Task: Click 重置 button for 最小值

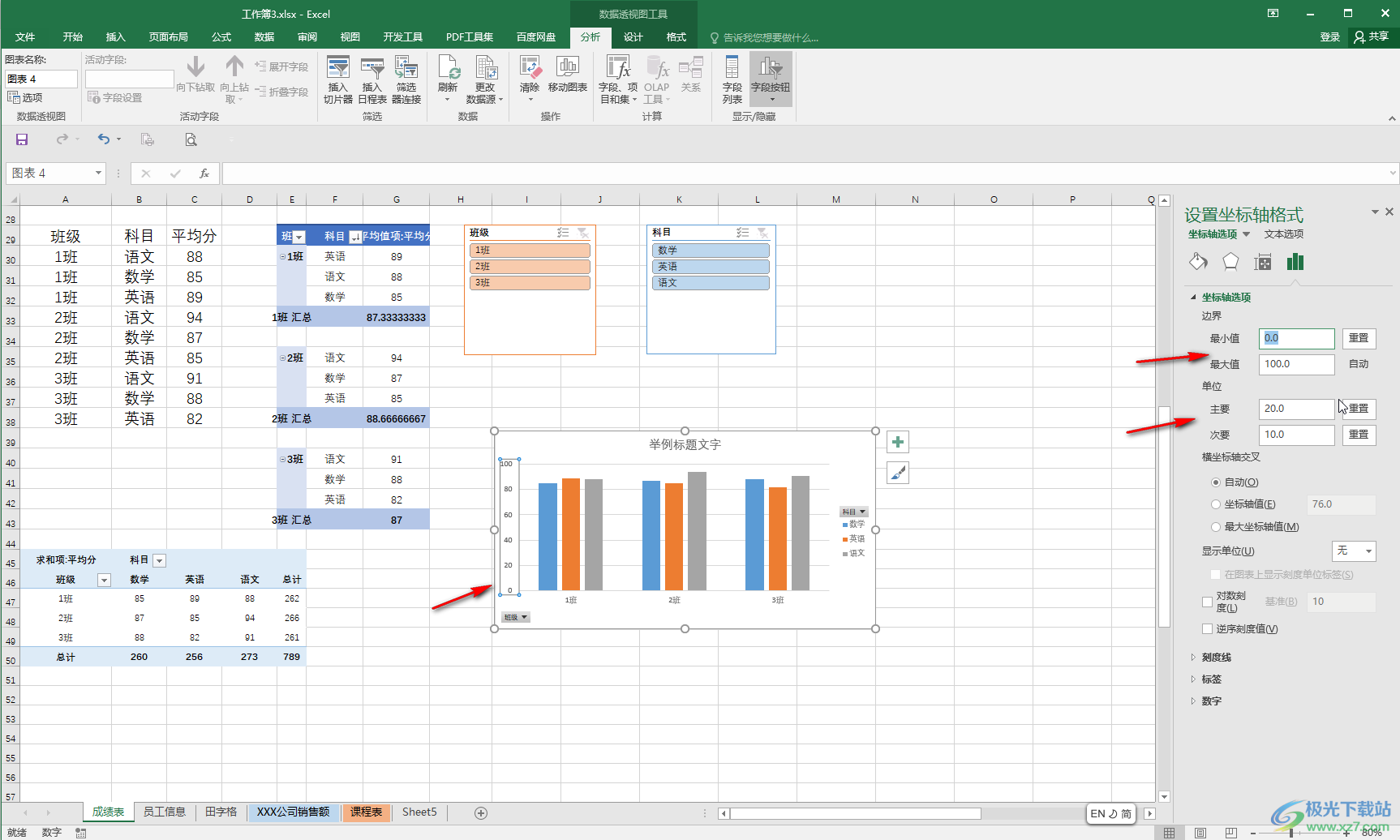Action: pyautogui.click(x=1359, y=338)
